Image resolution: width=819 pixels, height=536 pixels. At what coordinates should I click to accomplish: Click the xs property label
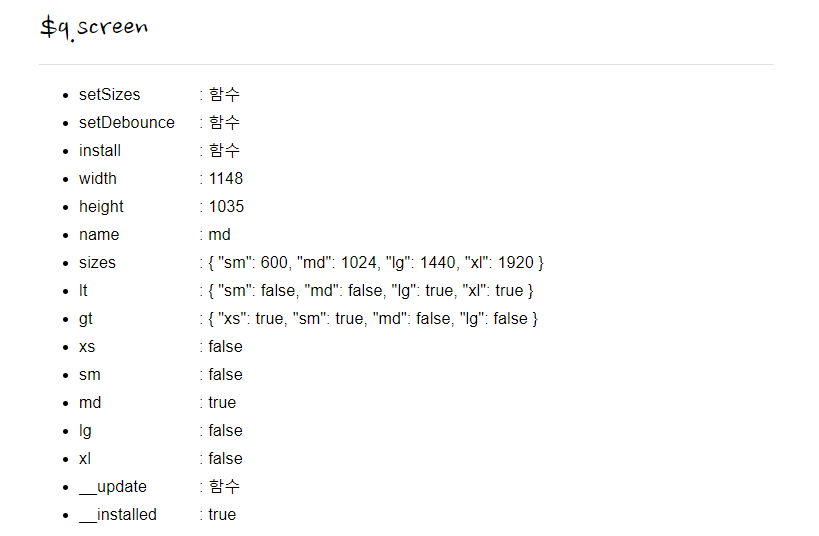87,347
